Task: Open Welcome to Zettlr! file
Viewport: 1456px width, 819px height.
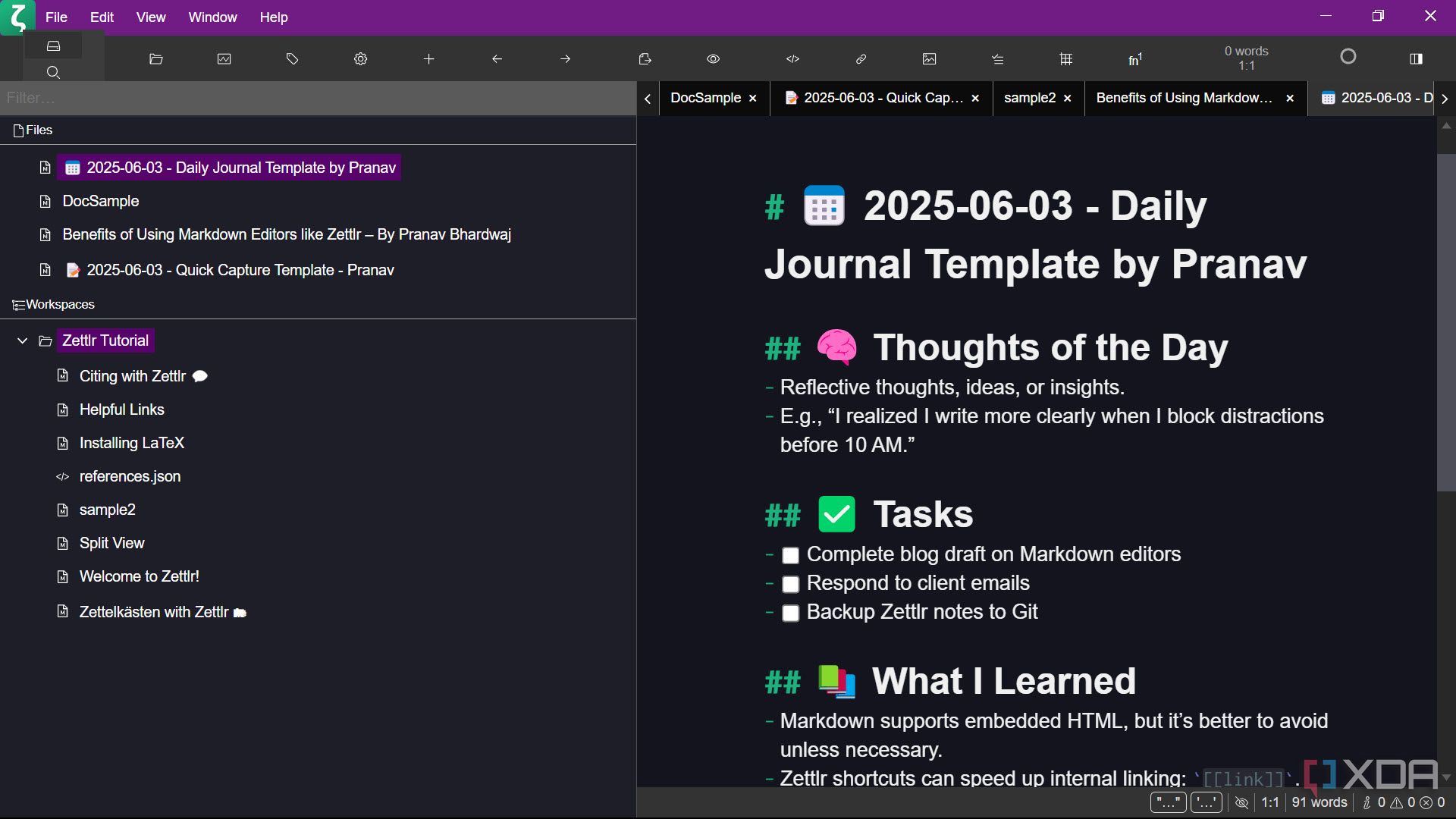Action: (x=140, y=576)
